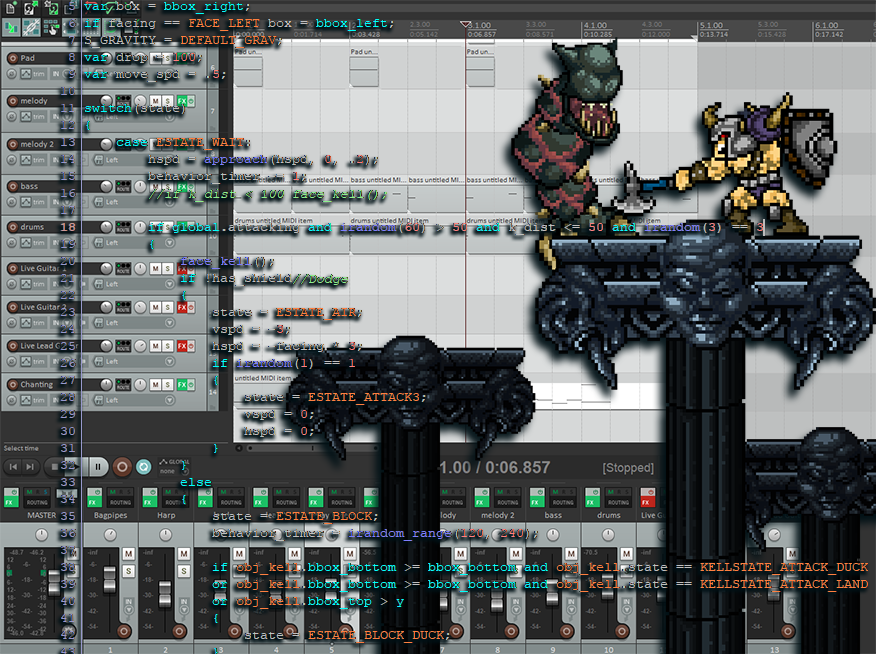Arm the melody track for recording

click(12, 101)
